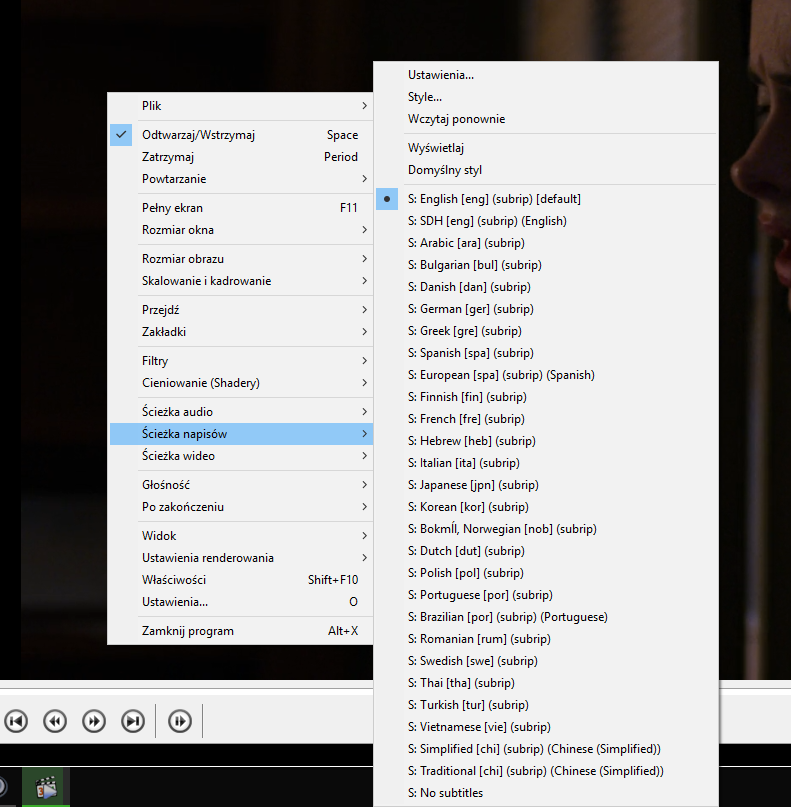The width and height of the screenshot is (791, 807).
Task: Click Wczytaj ponownie to reload subtitles
Action: click(x=456, y=119)
